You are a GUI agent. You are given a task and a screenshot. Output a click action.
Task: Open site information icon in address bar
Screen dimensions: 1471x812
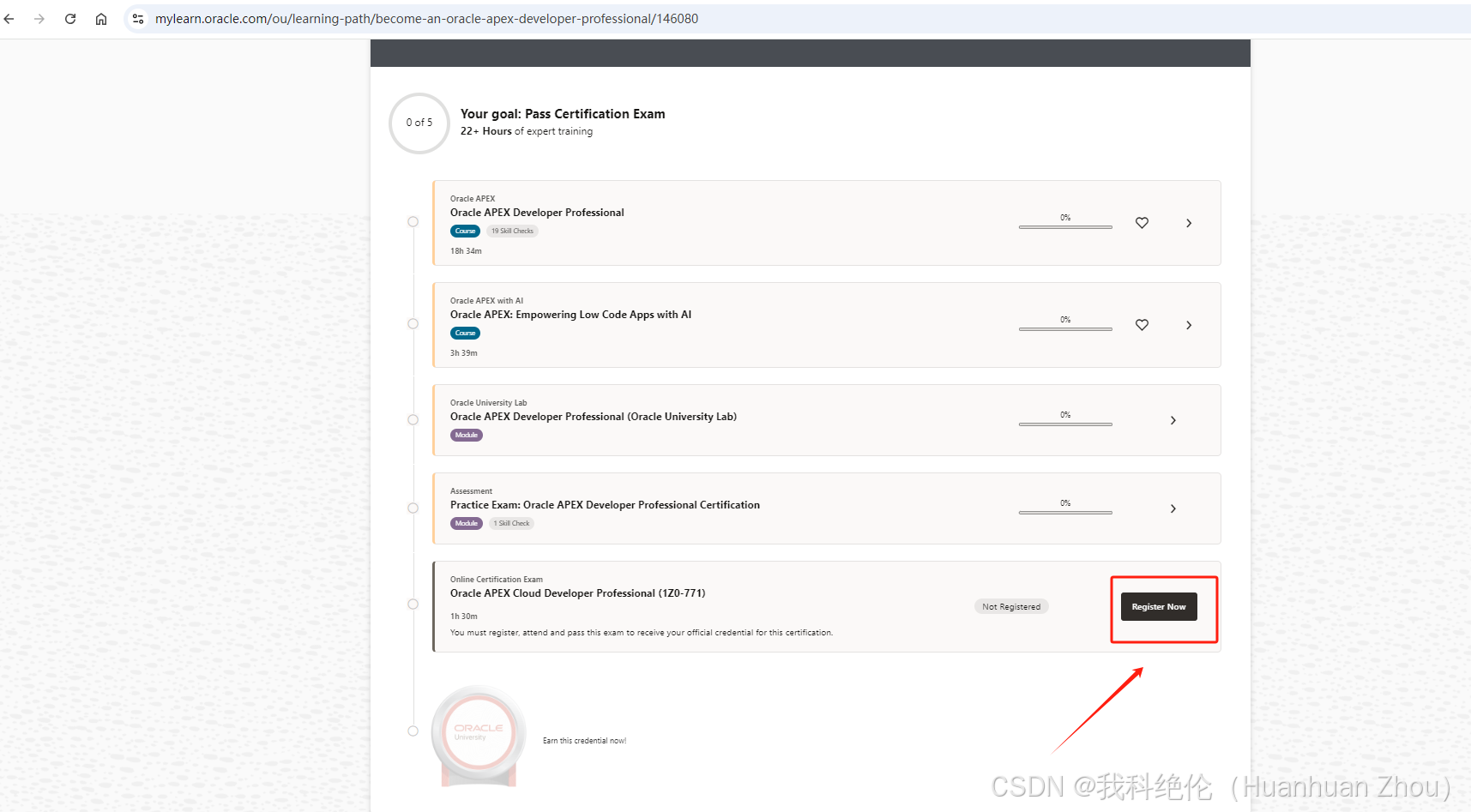click(x=138, y=19)
